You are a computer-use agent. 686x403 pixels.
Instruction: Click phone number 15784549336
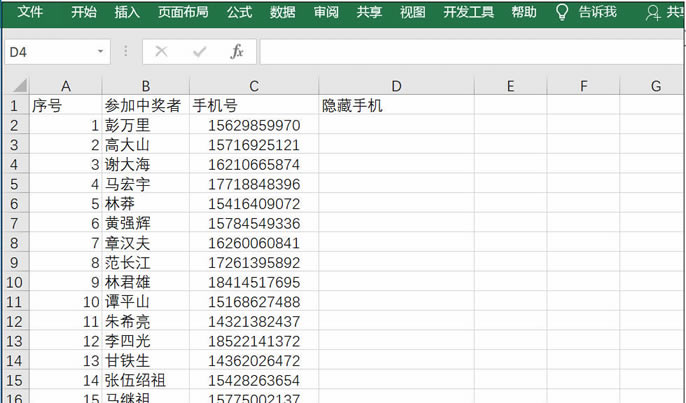[x=254, y=224]
